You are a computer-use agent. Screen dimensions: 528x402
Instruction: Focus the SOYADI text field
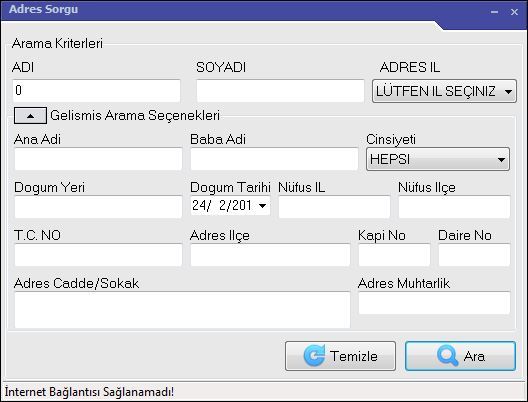[280, 91]
